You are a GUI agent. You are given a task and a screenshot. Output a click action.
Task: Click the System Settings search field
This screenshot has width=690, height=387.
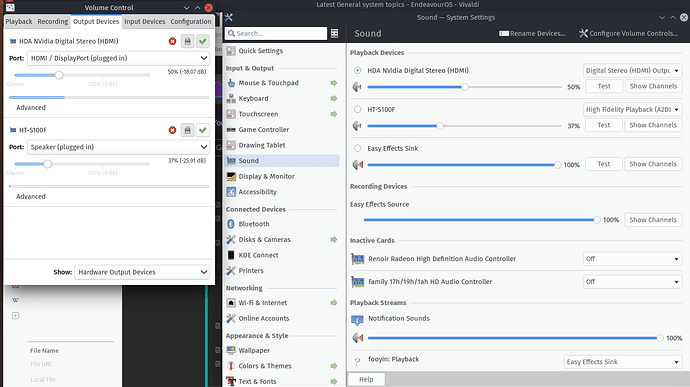pos(276,33)
